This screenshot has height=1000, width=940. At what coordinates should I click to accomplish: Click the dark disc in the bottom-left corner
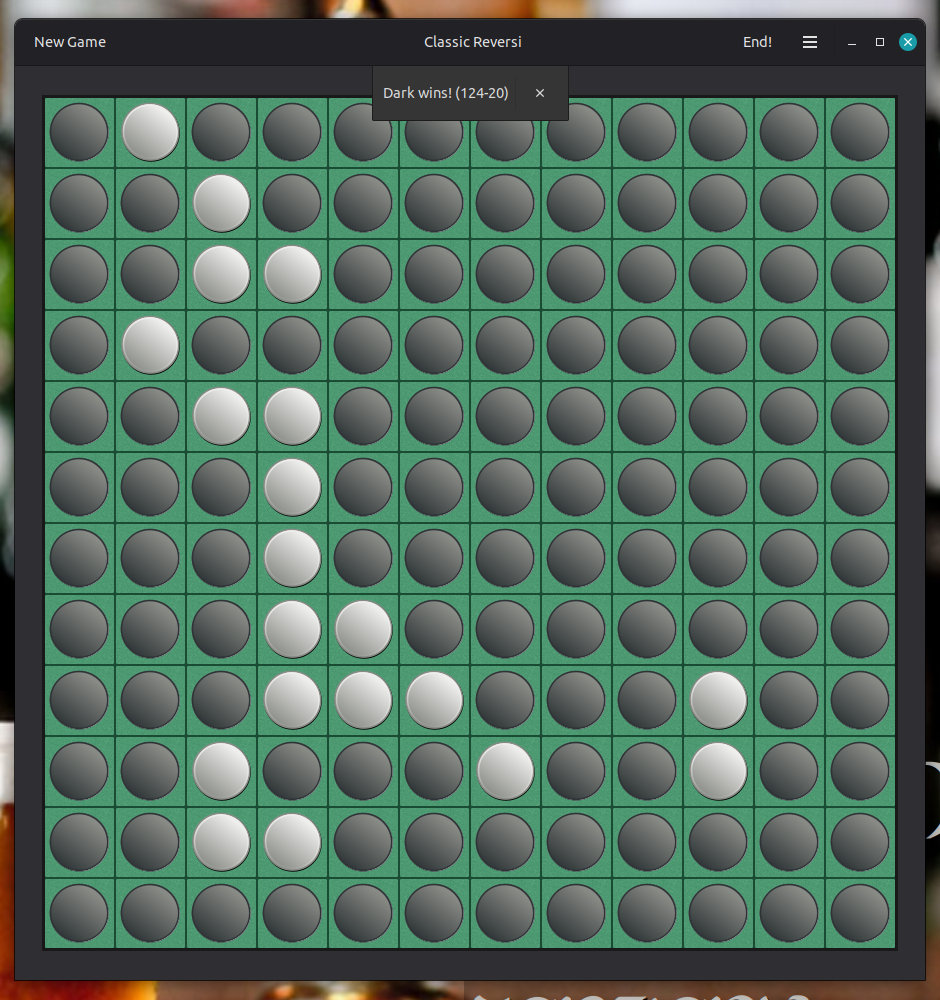pos(79,912)
